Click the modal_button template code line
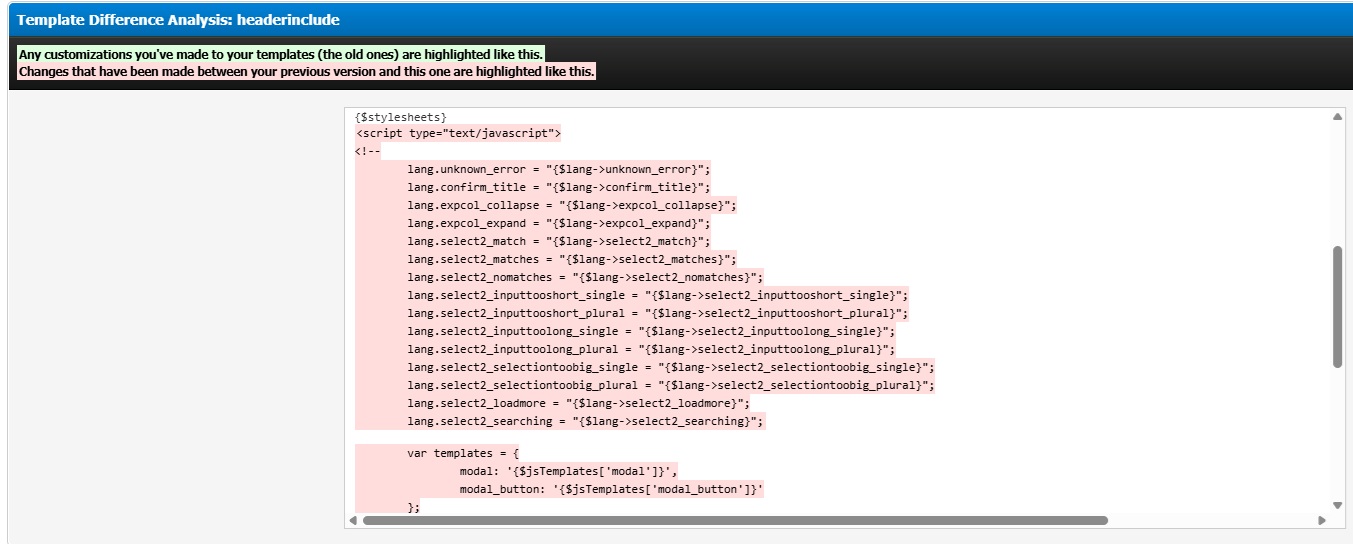Image resolution: width=1353 pixels, height=544 pixels. tap(611, 490)
